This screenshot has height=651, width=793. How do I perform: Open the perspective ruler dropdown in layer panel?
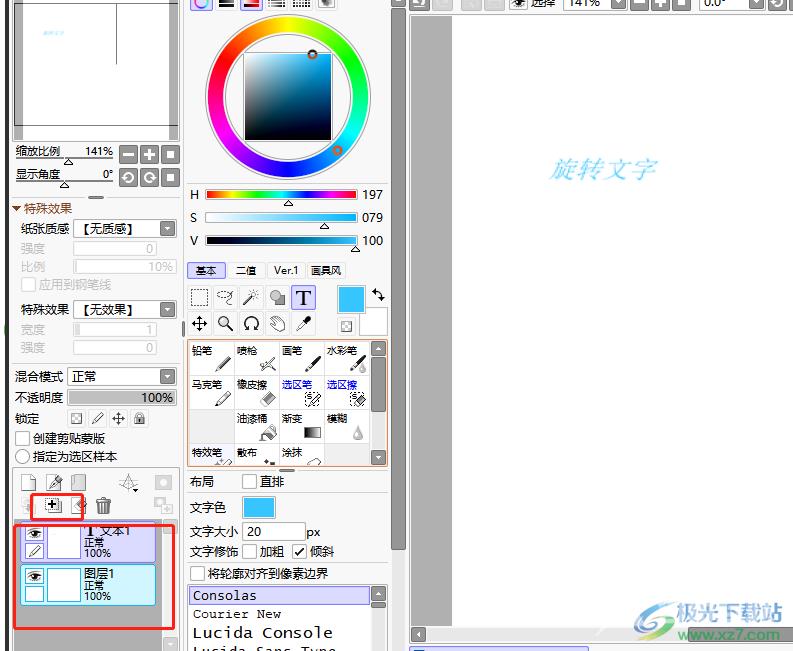[x=129, y=483]
